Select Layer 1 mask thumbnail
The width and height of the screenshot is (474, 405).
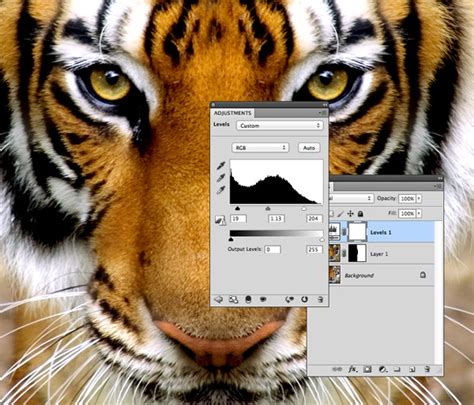tap(357, 253)
